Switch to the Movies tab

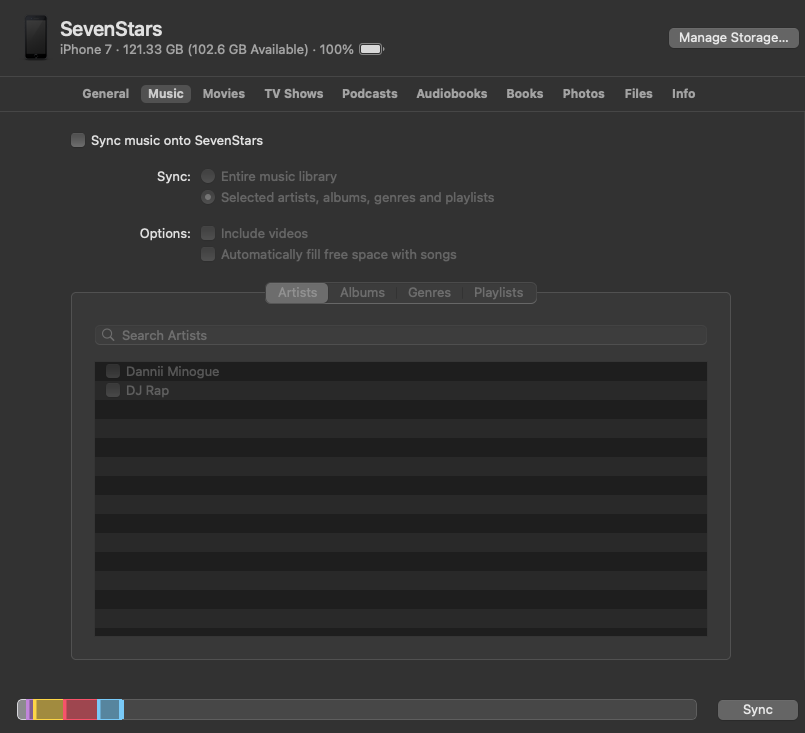tap(224, 93)
